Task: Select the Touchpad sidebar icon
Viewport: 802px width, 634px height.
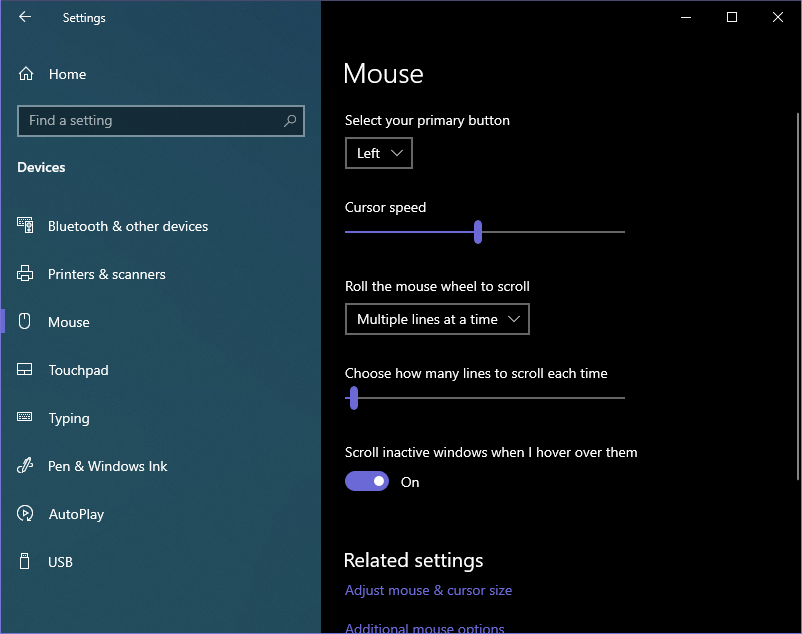Action: (26, 370)
